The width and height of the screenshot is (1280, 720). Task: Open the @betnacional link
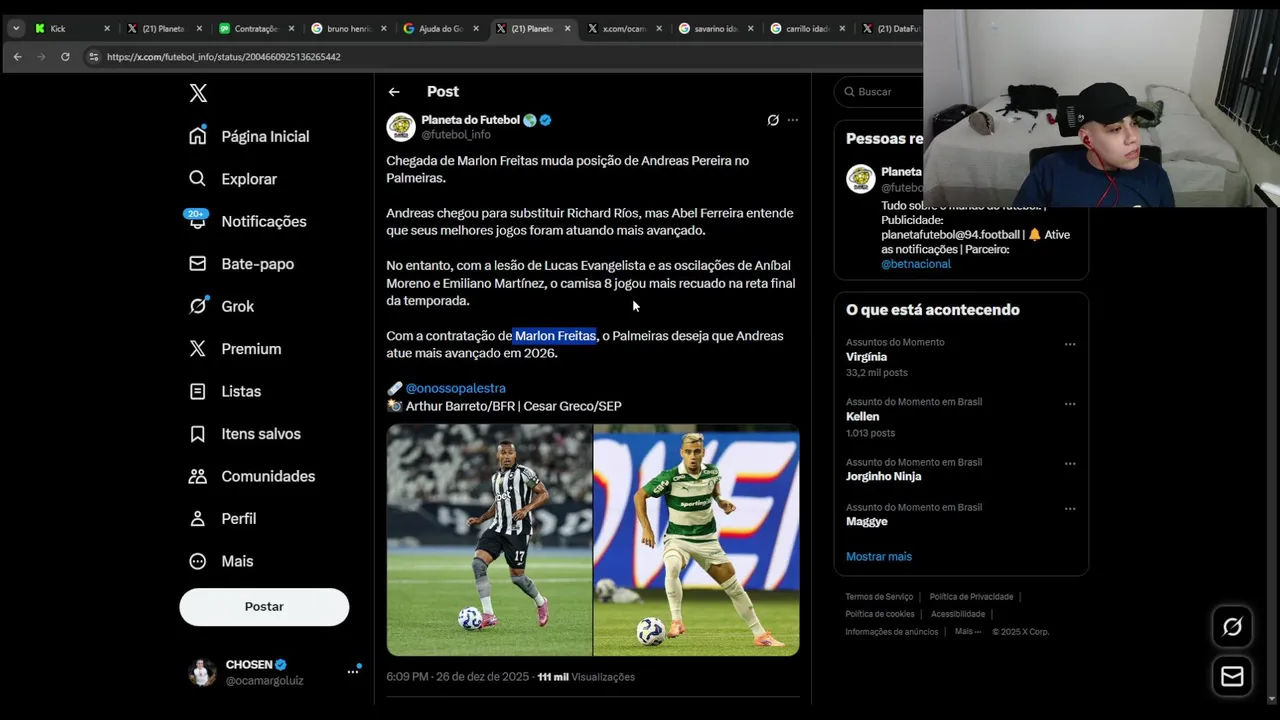click(916, 264)
